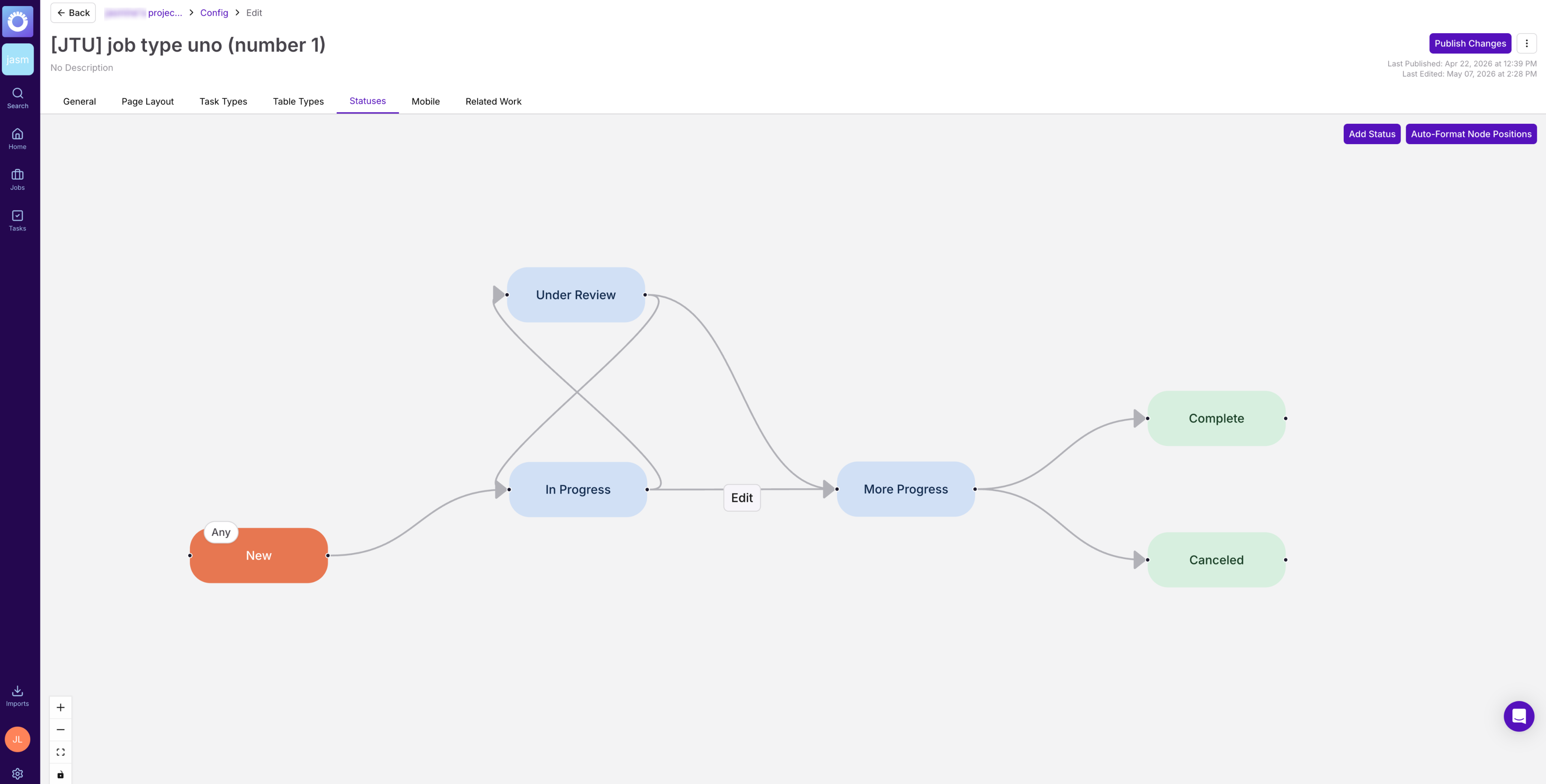The image size is (1546, 784).
Task: Open Imports in the sidebar
Action: (x=17, y=696)
